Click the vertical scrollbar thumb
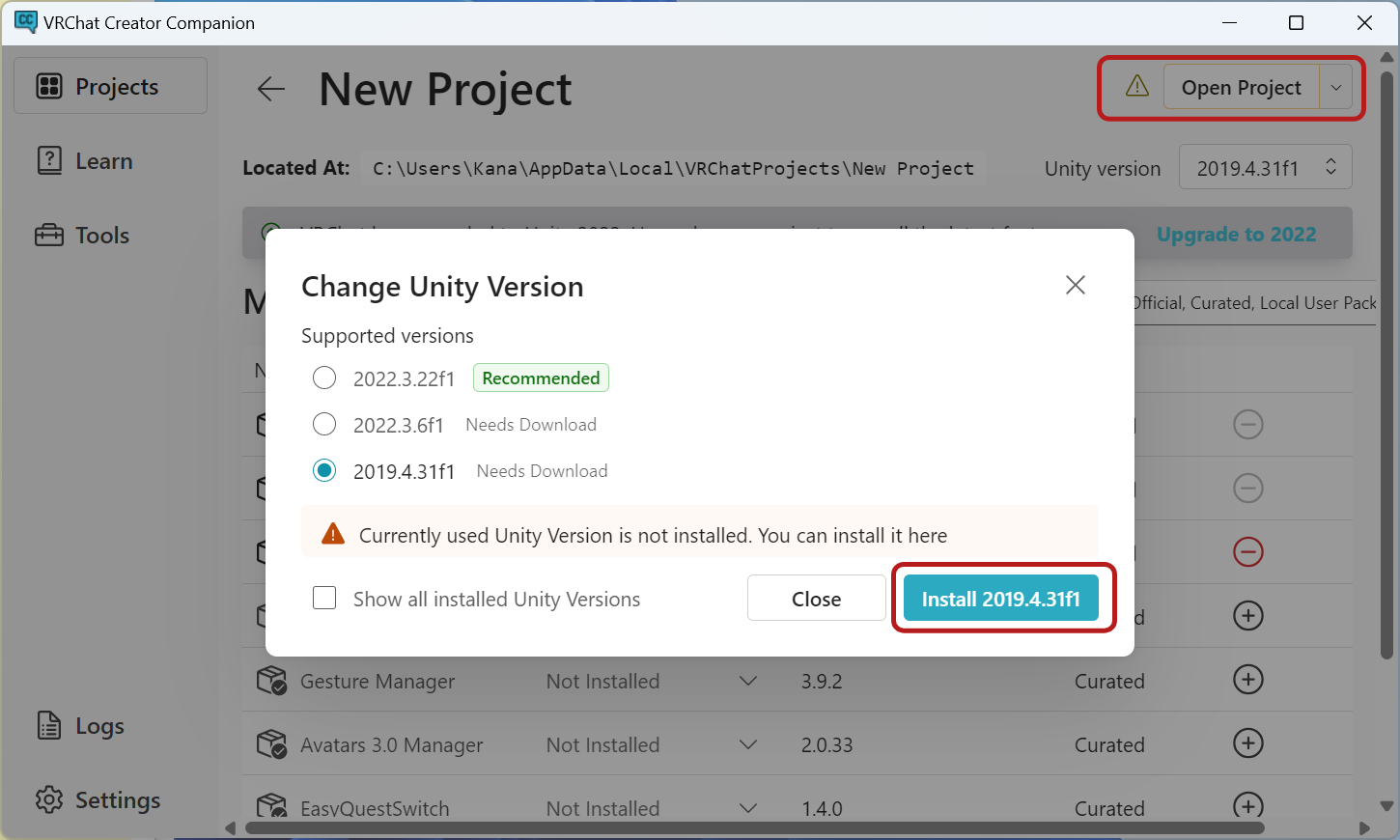The height and width of the screenshot is (840, 1400). [1386, 365]
